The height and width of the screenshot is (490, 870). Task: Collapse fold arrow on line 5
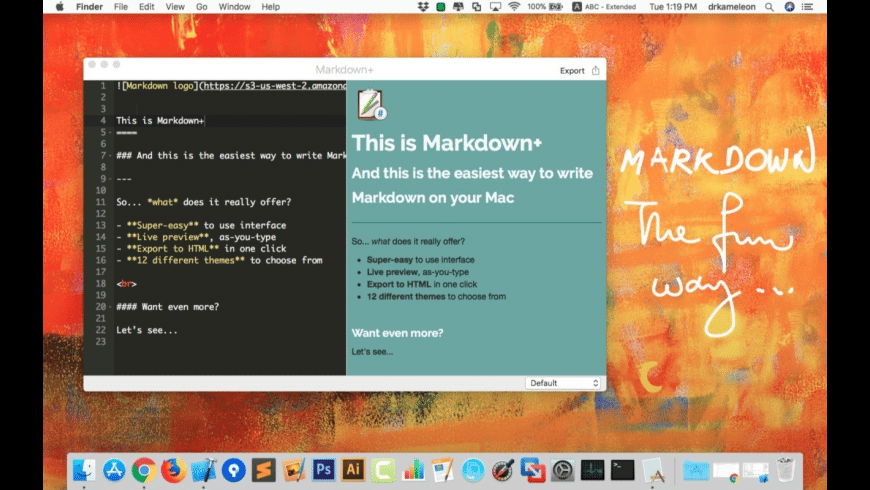pos(110,133)
